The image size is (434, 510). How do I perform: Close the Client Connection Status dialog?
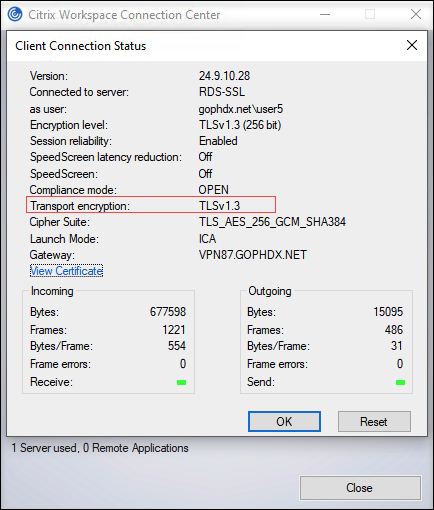(412, 45)
